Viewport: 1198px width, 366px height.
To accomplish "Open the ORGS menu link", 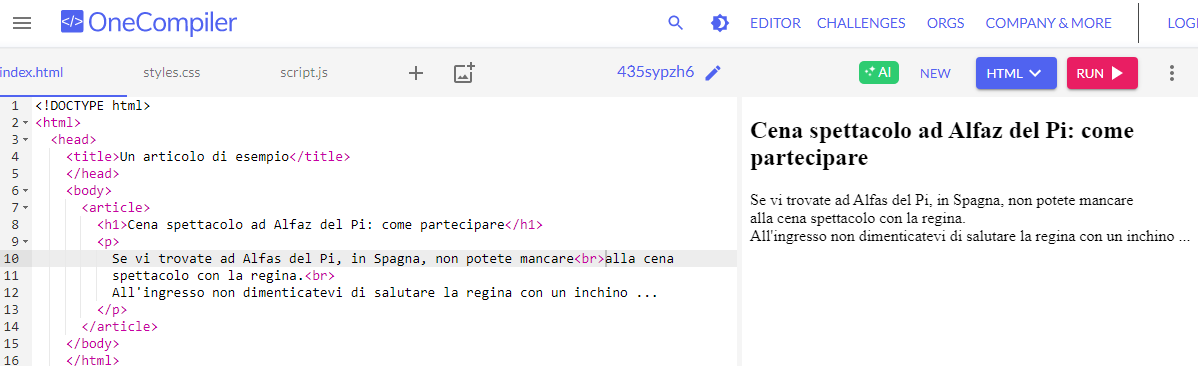I will click(945, 23).
